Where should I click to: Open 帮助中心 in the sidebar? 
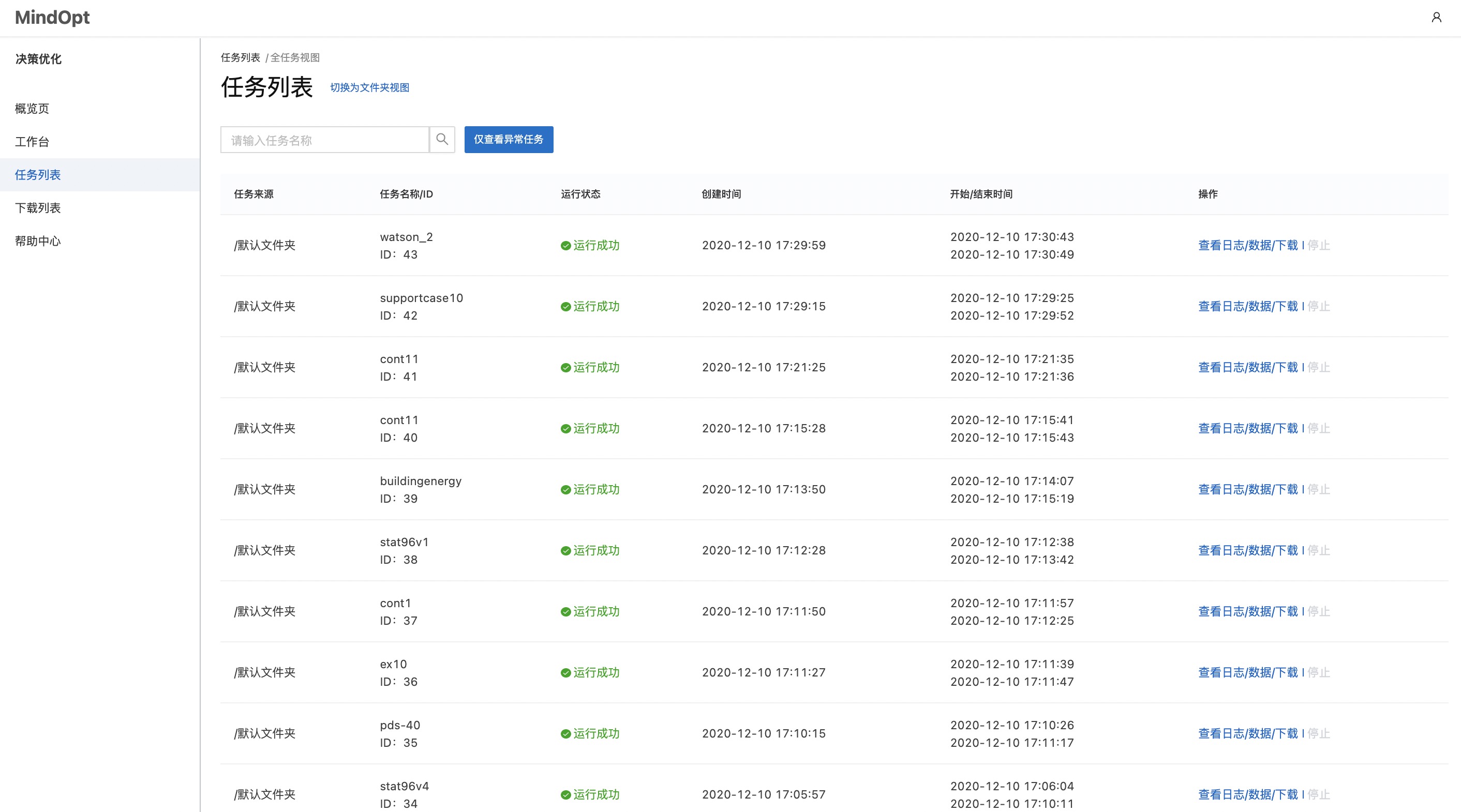click(x=37, y=241)
